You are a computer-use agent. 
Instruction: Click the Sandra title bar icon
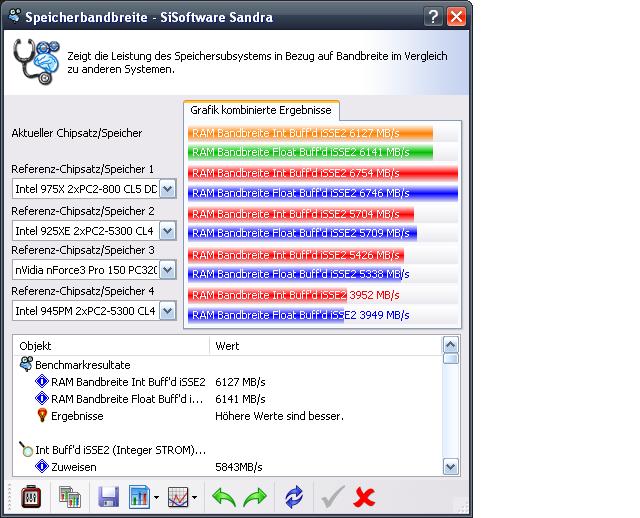click(x=15, y=16)
